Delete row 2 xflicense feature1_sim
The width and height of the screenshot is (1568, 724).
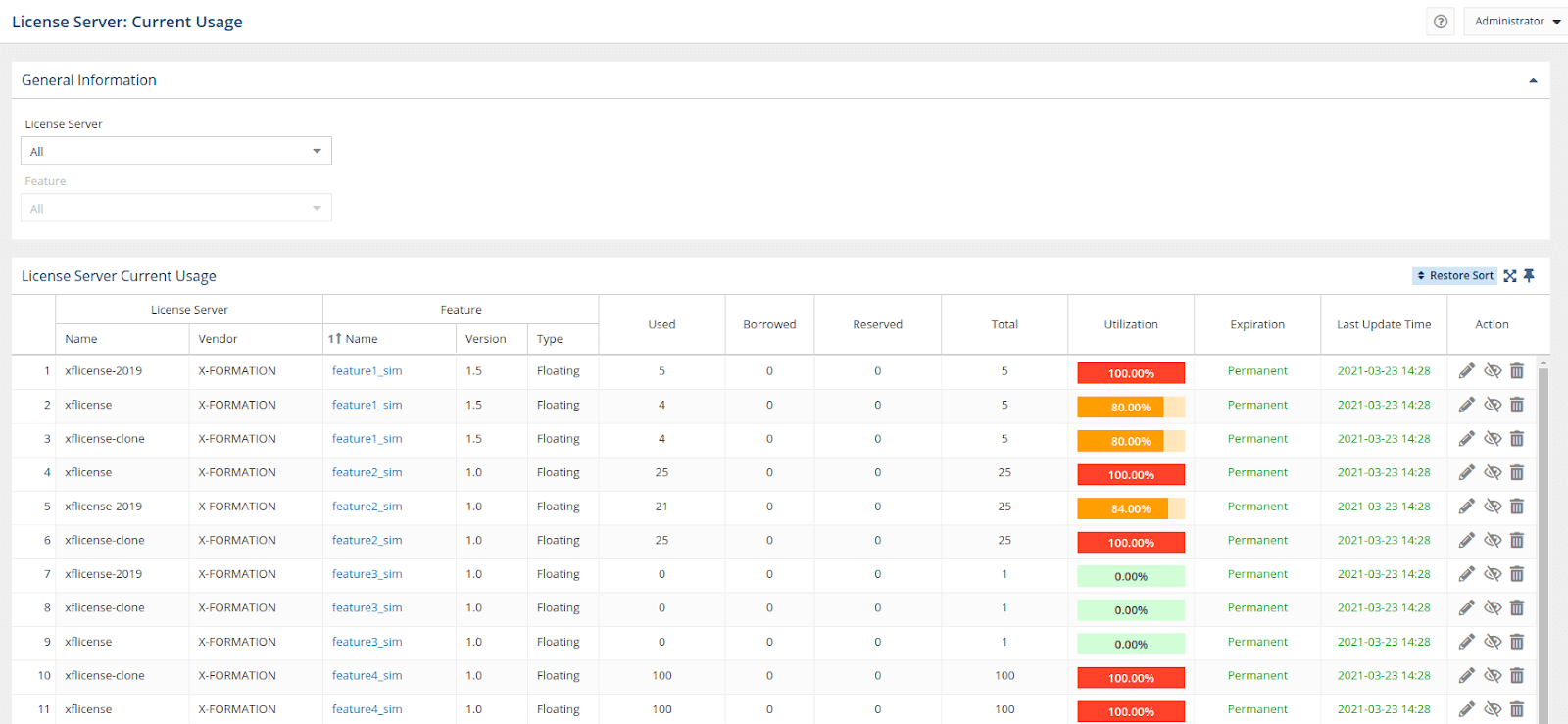coord(1517,405)
